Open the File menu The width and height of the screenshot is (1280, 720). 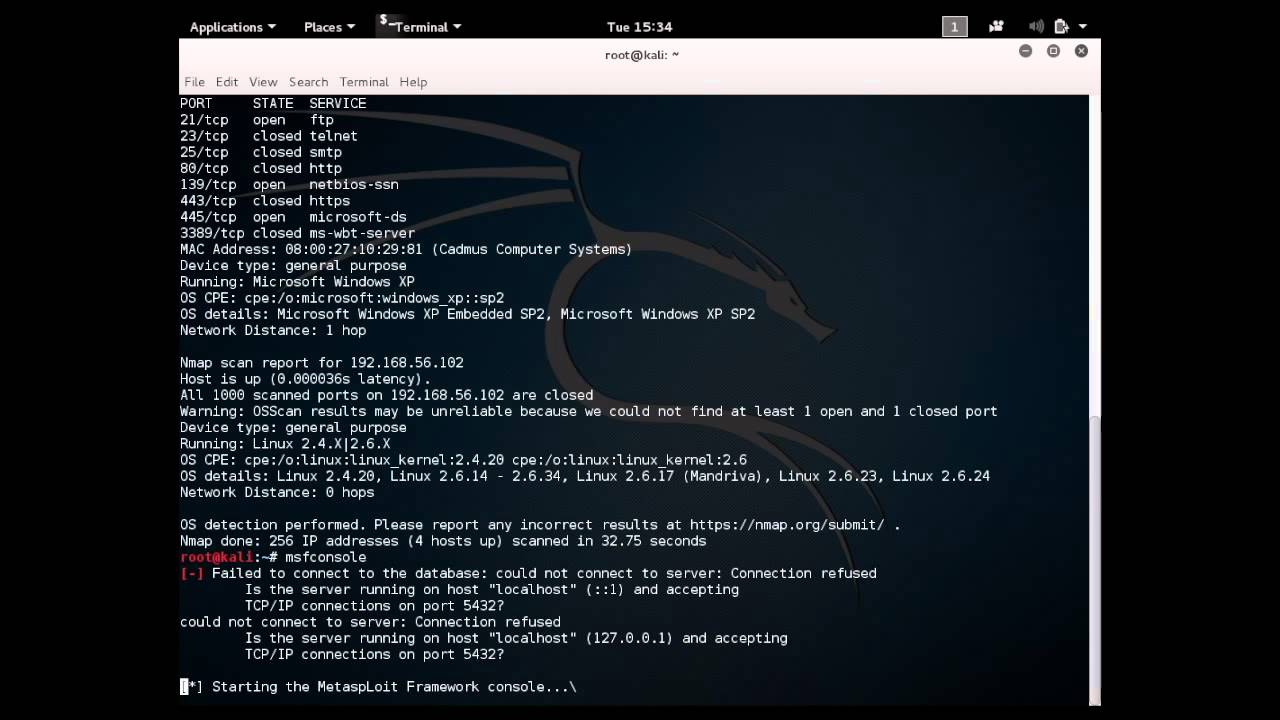click(x=194, y=82)
